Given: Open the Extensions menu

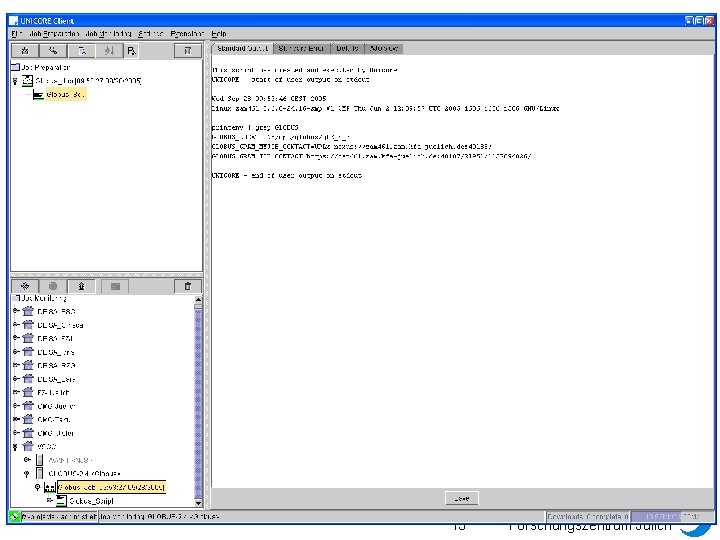Looking at the screenshot, I should 187,34.
